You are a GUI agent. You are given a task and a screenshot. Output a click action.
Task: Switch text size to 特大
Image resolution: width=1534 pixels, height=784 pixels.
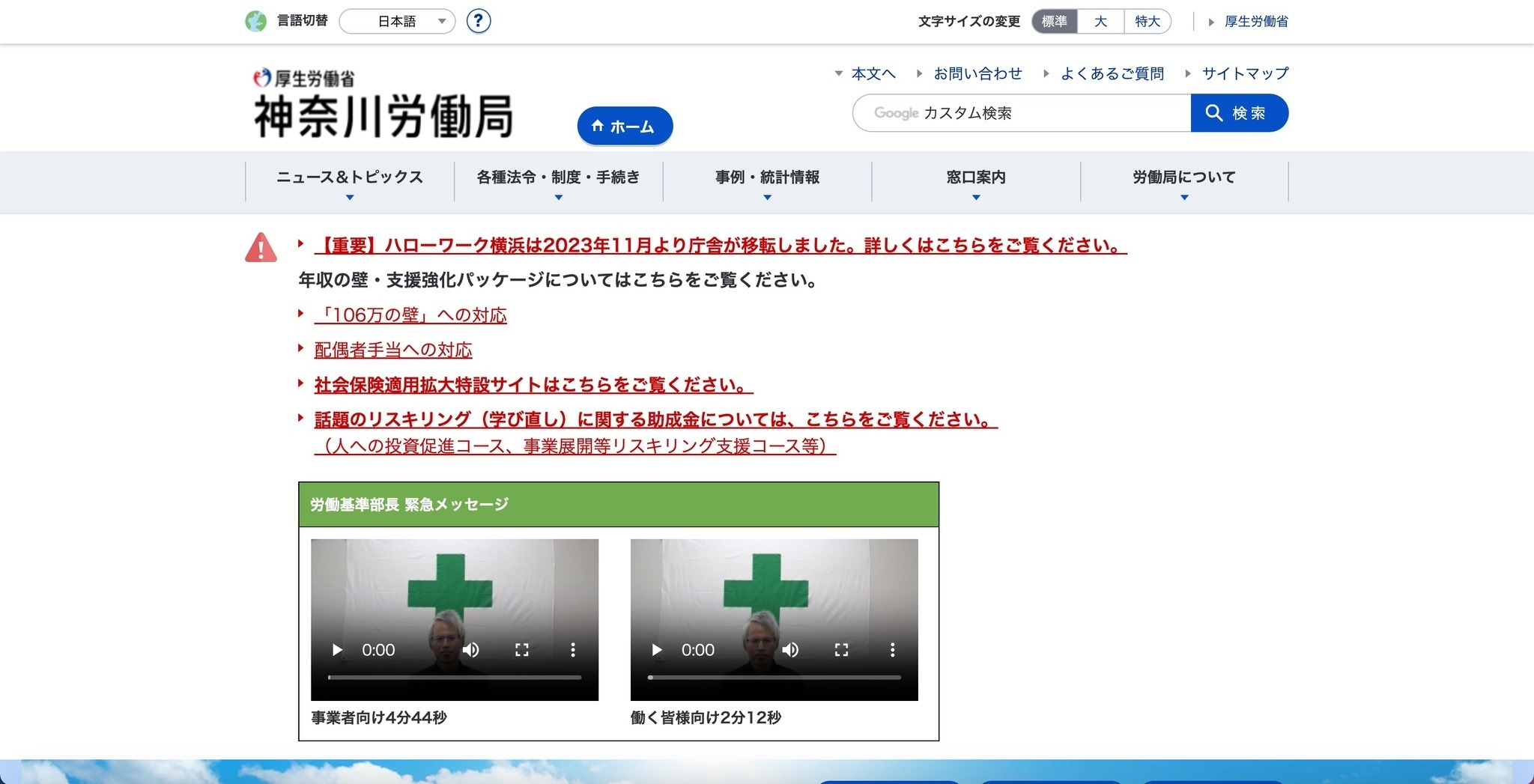[1147, 22]
